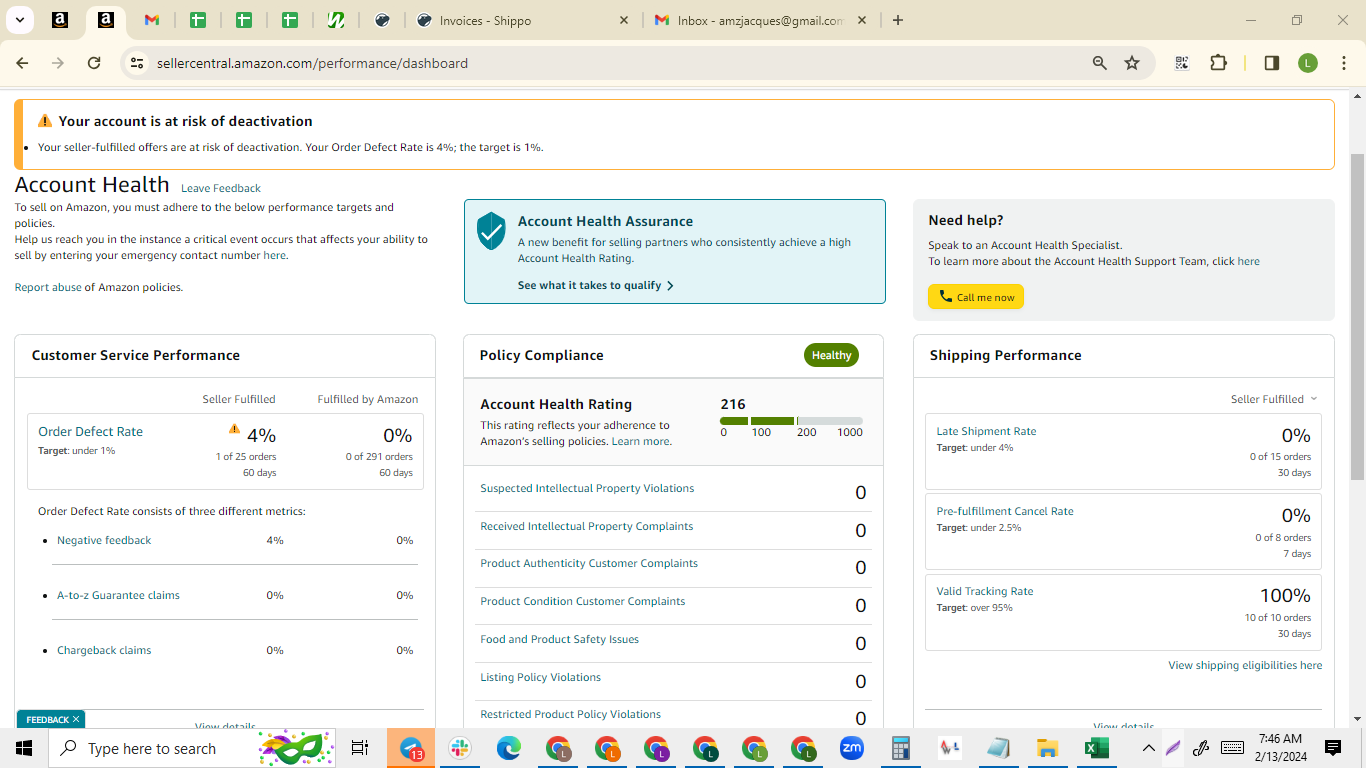
Task: Open the Order Defect Rate link
Action: [90, 431]
